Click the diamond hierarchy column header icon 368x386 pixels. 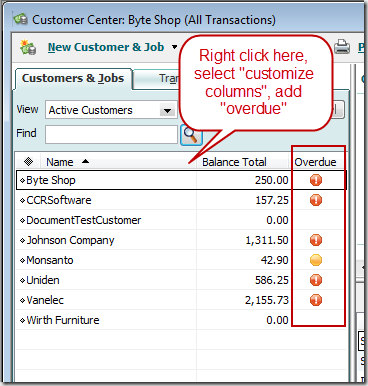(29, 162)
